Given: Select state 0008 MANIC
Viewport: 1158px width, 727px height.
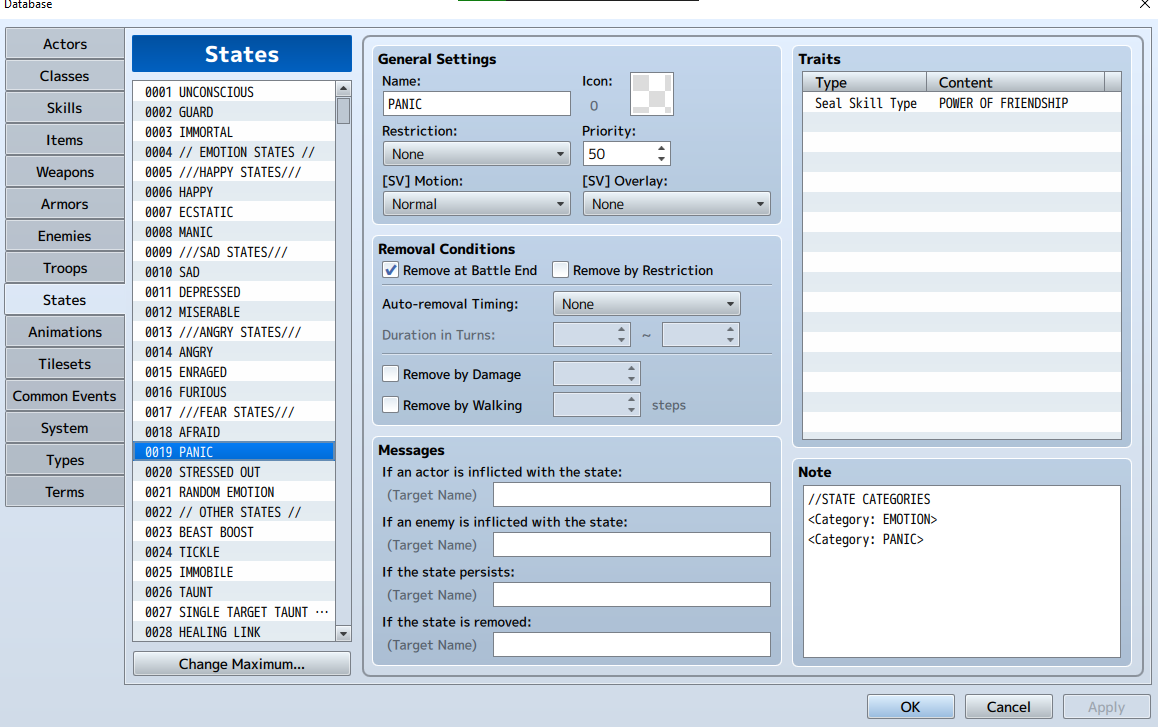Looking at the screenshot, I should click(234, 232).
